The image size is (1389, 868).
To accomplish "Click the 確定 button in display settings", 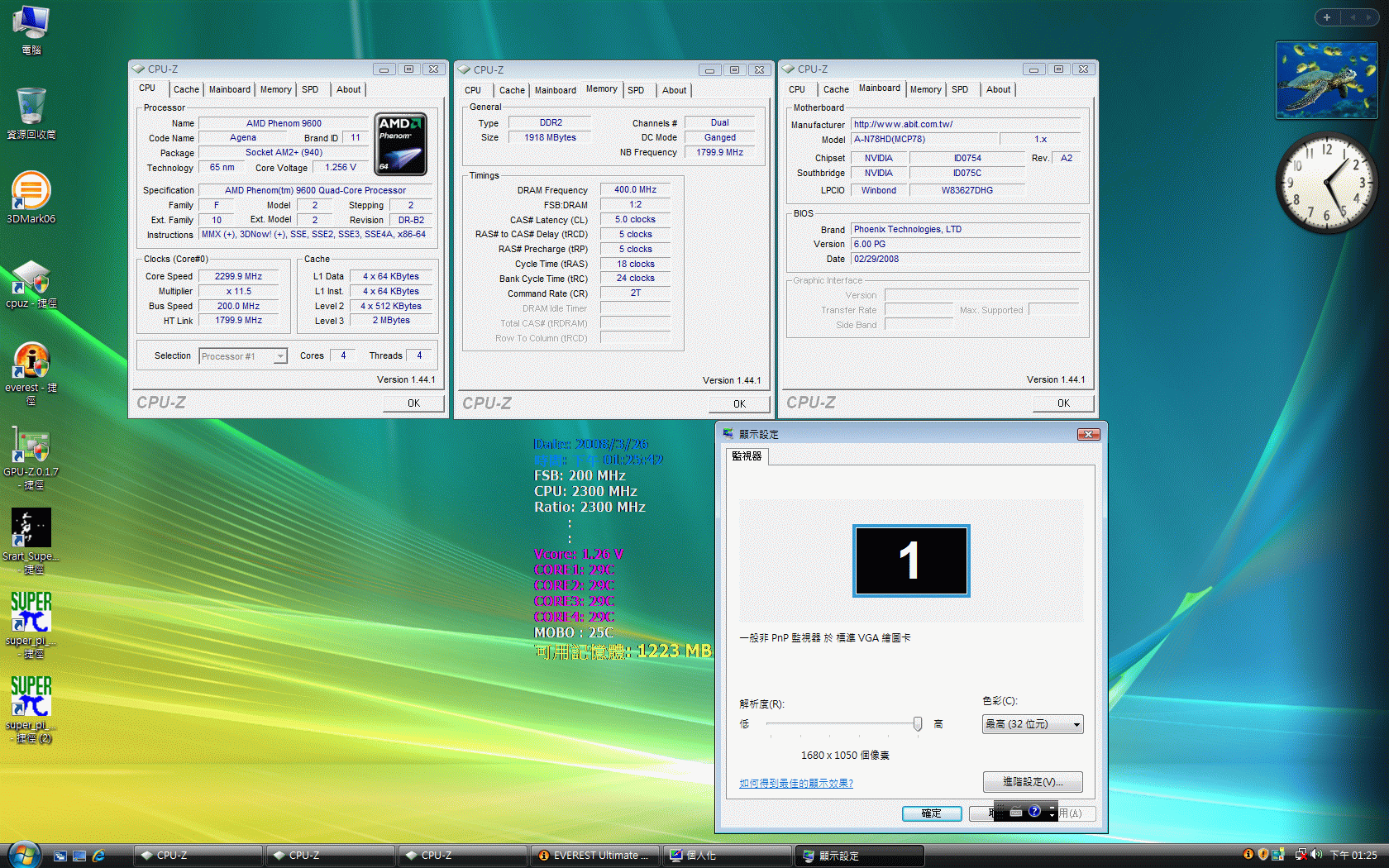I will pos(932,813).
